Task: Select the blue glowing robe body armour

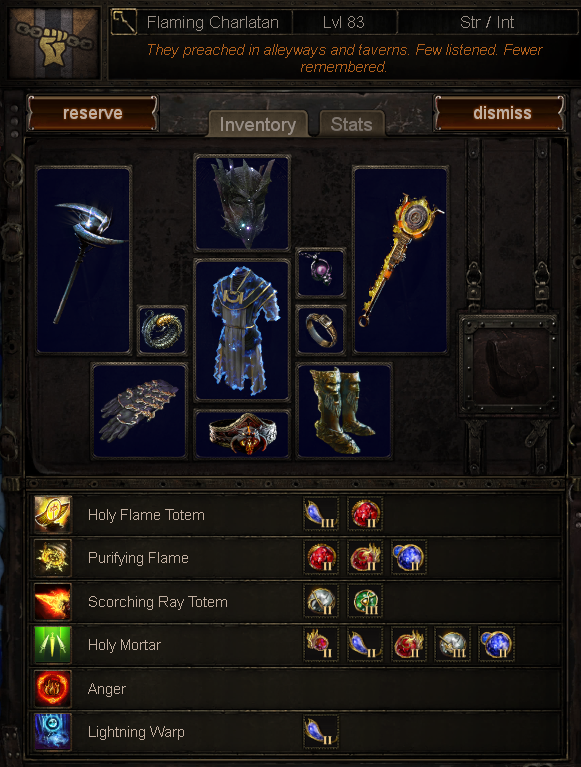Action: pos(242,330)
